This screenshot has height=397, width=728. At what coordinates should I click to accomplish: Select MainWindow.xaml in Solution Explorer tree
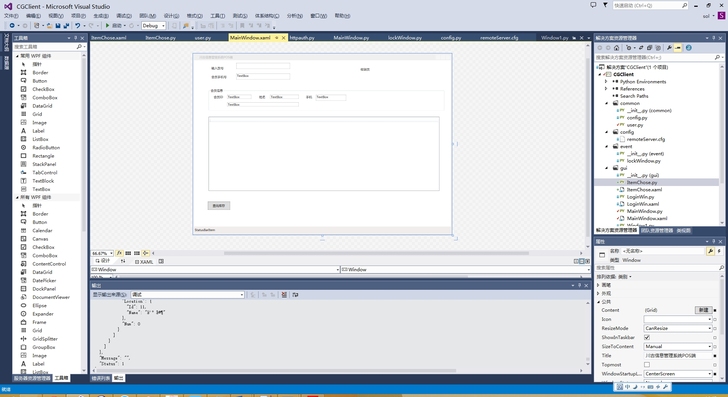coord(647,218)
